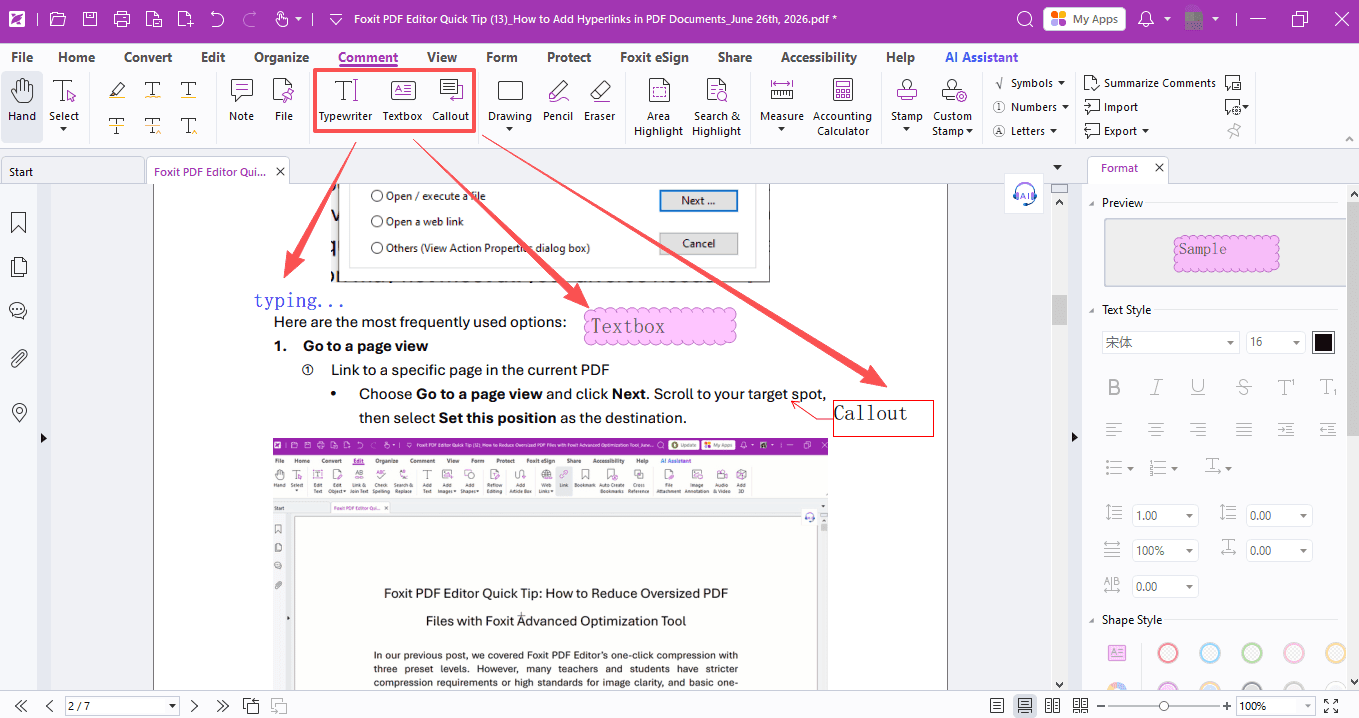Open the Symbols dropdown
Viewport: 1359px width, 718px height.
pos(1030,83)
